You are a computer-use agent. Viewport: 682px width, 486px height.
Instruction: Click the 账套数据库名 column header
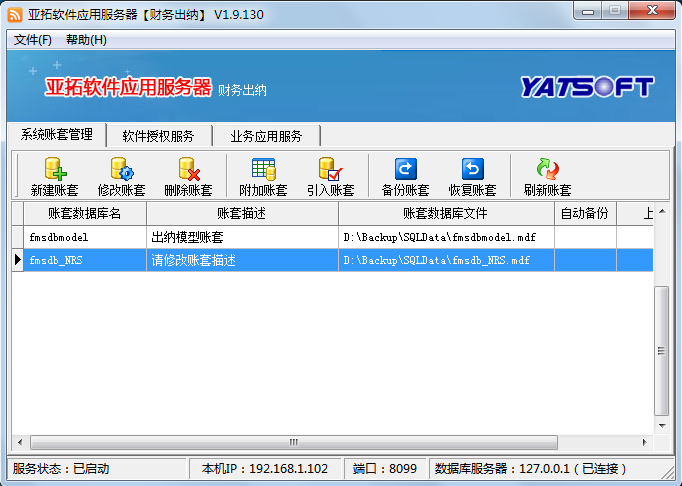coord(84,214)
